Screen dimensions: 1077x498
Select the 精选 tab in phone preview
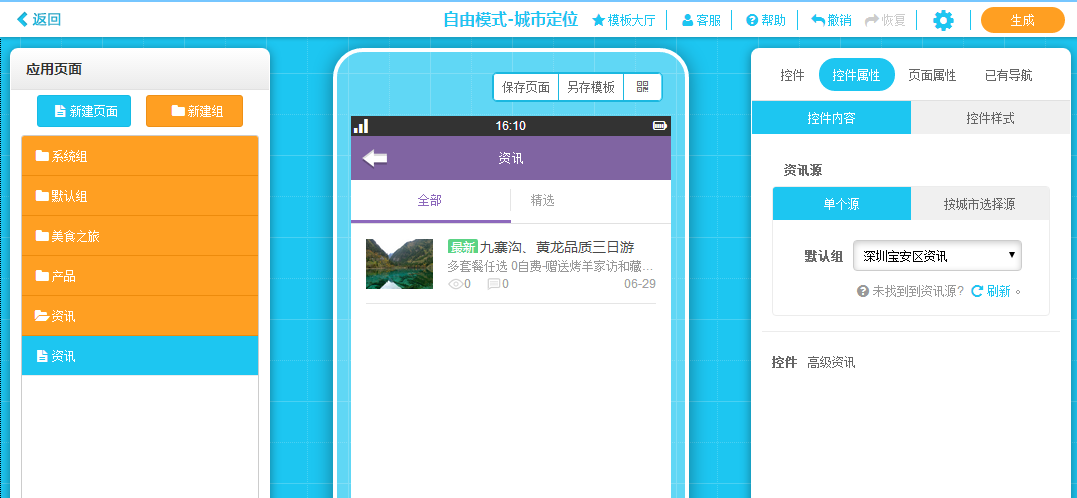[543, 200]
